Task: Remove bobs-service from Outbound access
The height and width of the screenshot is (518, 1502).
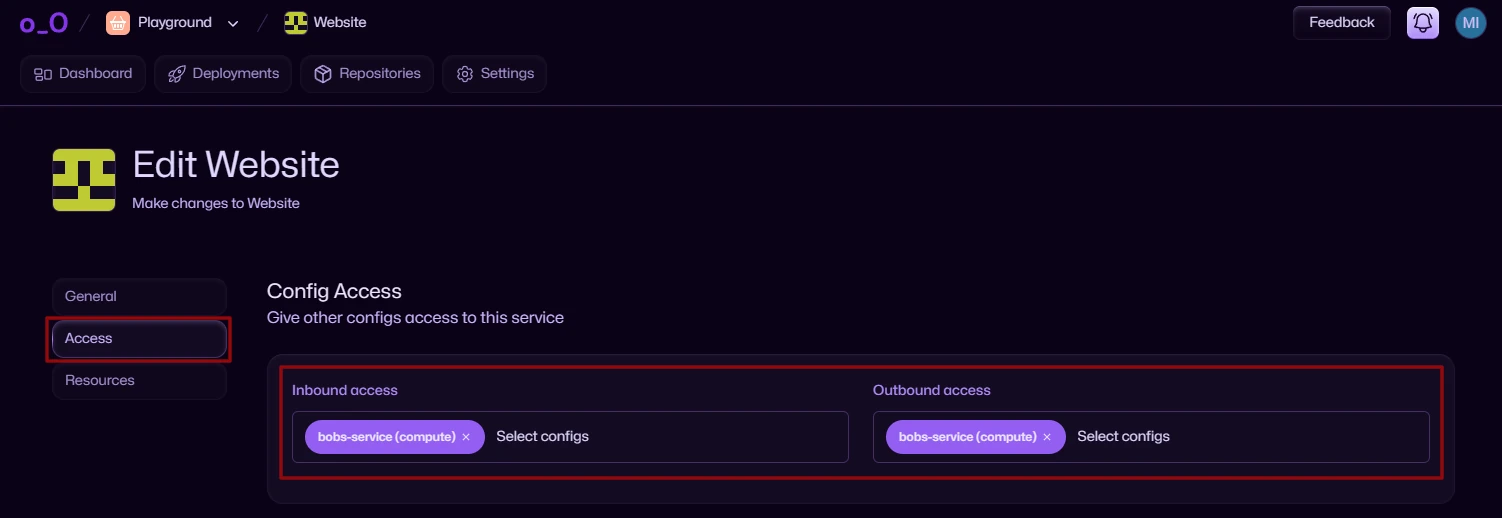Action: coord(1047,437)
